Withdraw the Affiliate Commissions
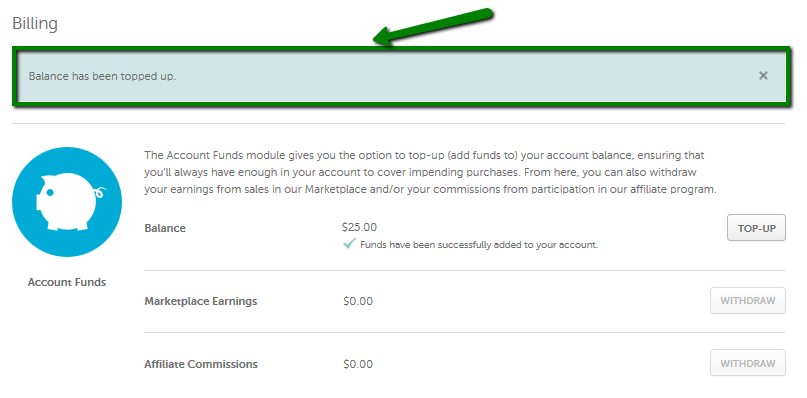This screenshot has width=807, height=398. click(x=748, y=363)
